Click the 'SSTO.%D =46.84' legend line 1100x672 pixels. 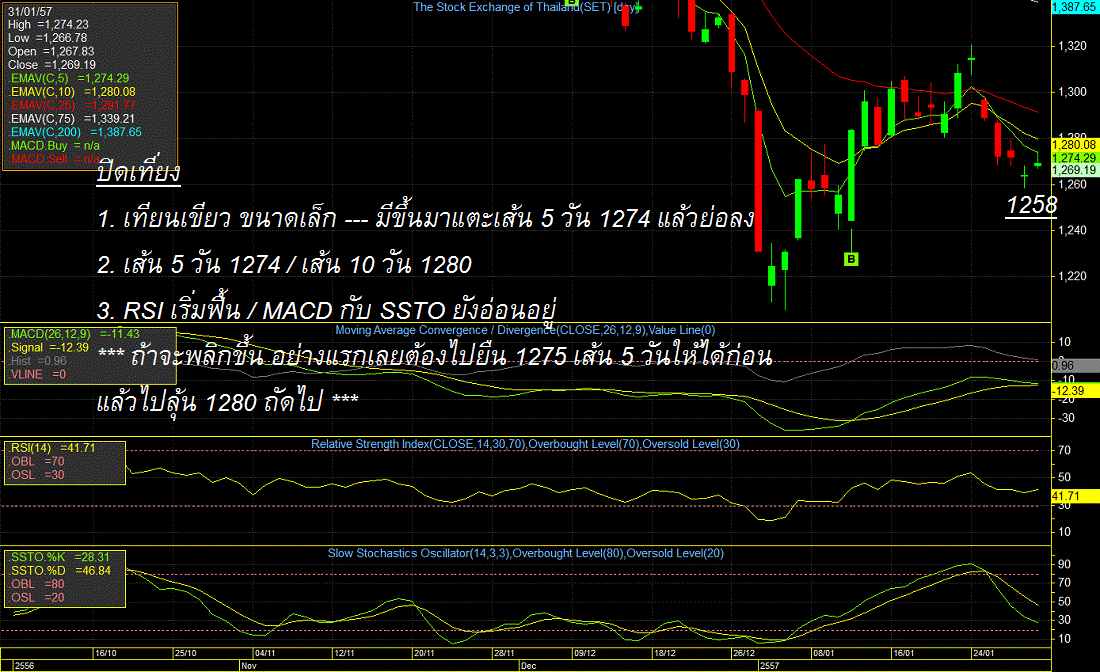[60, 570]
